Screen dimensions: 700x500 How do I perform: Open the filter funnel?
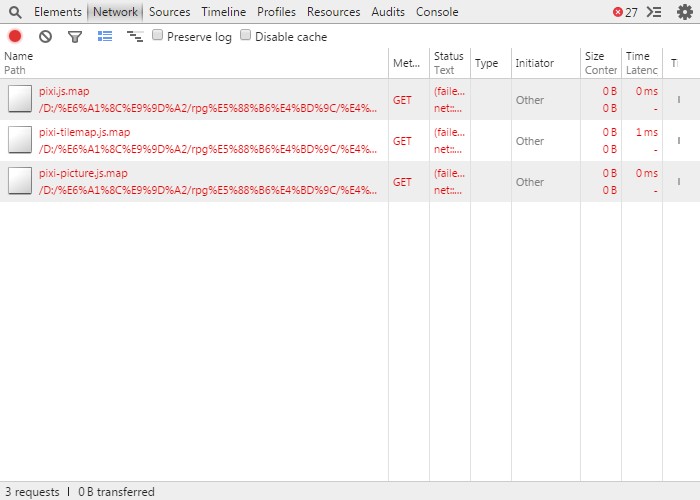[75, 36]
